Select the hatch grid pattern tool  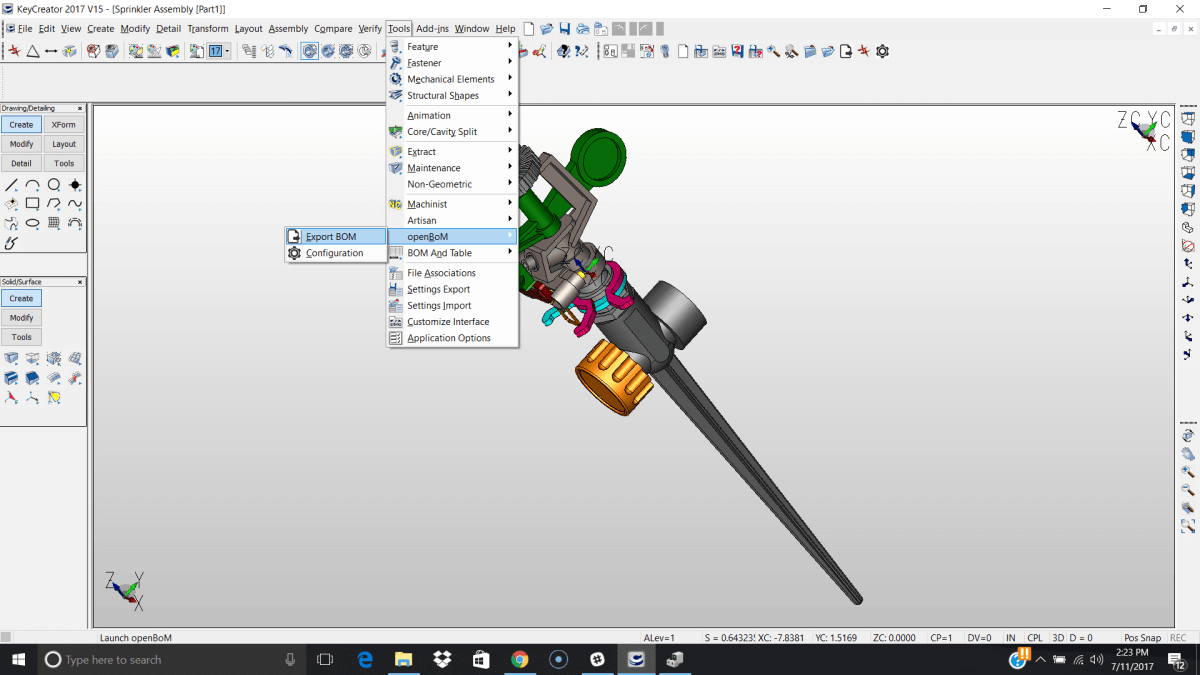coord(53,223)
